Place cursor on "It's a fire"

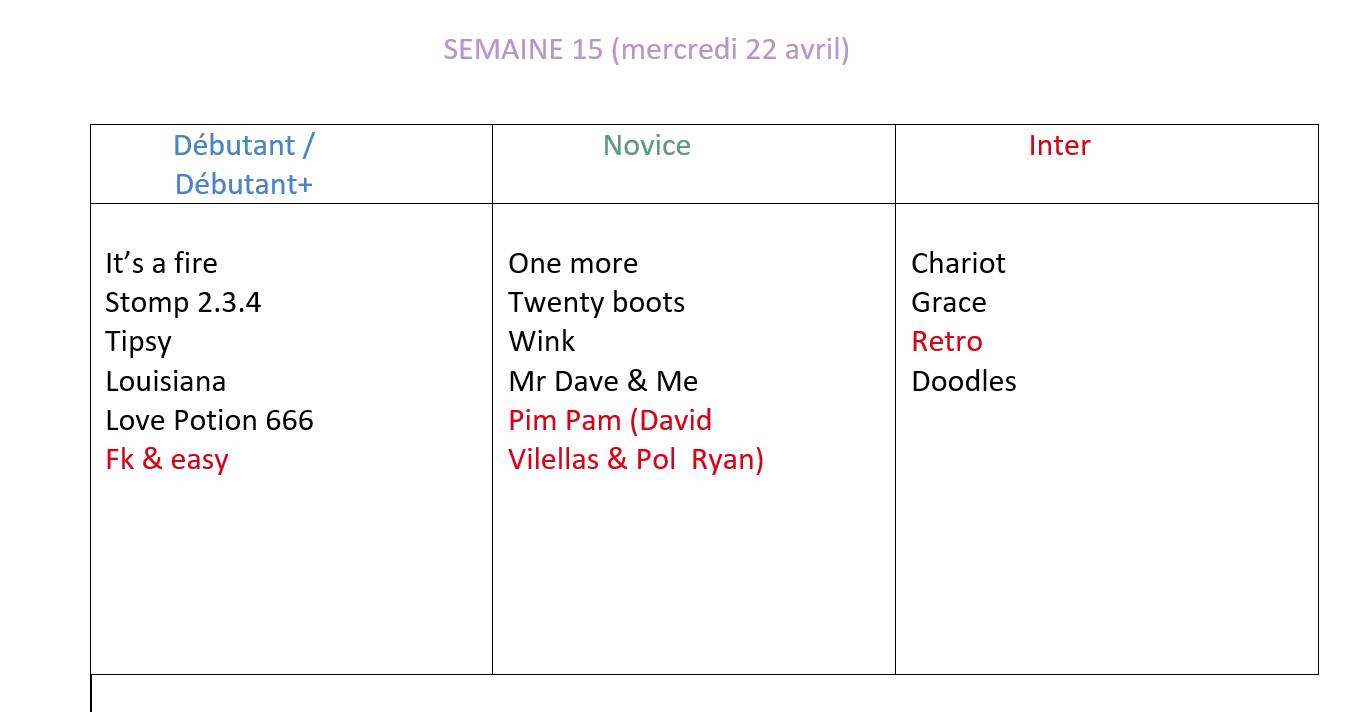point(161,263)
